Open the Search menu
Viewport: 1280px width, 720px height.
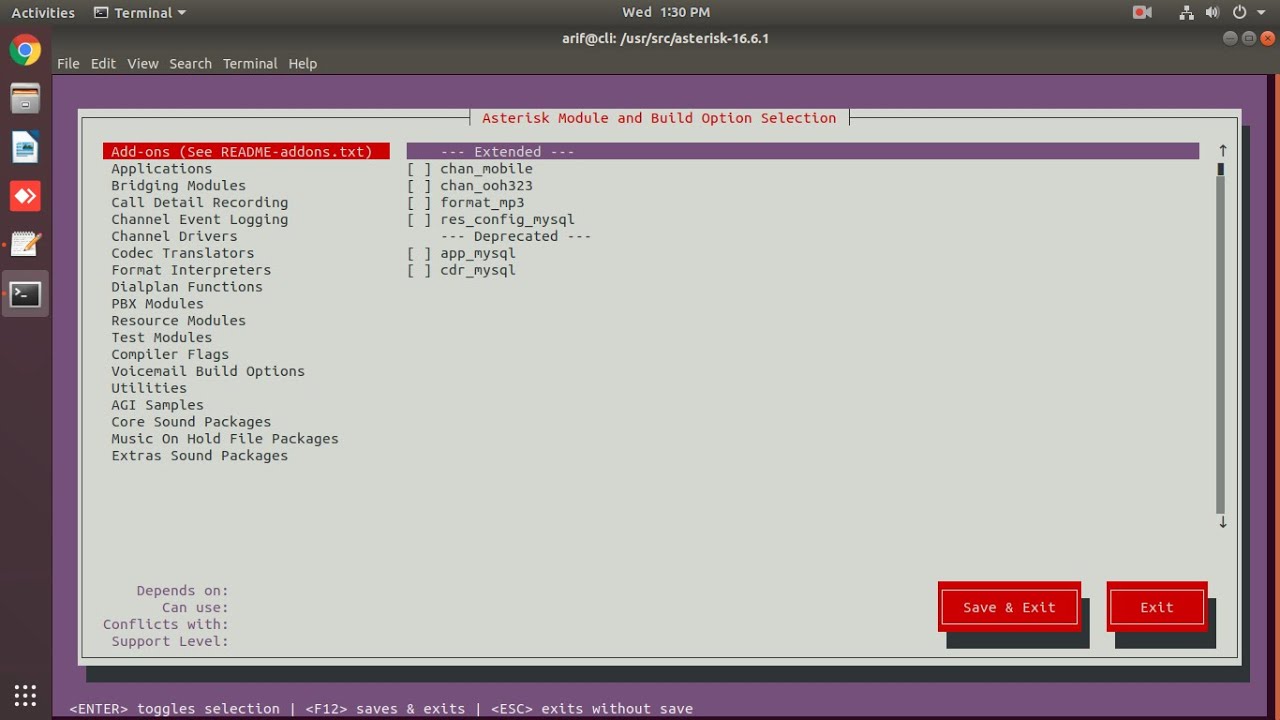pyautogui.click(x=190, y=63)
